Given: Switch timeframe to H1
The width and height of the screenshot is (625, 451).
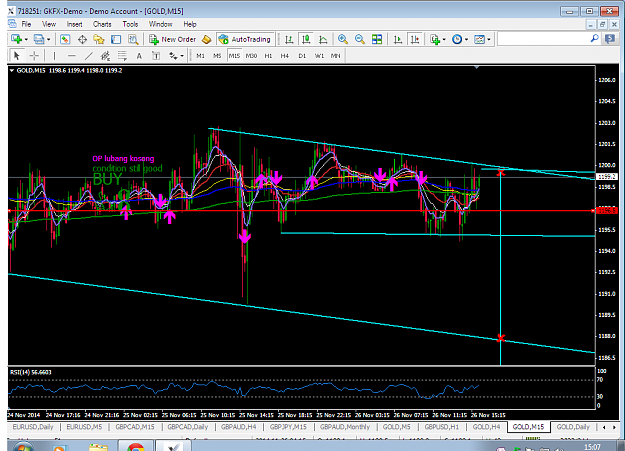Looking at the screenshot, I should tap(268, 56).
